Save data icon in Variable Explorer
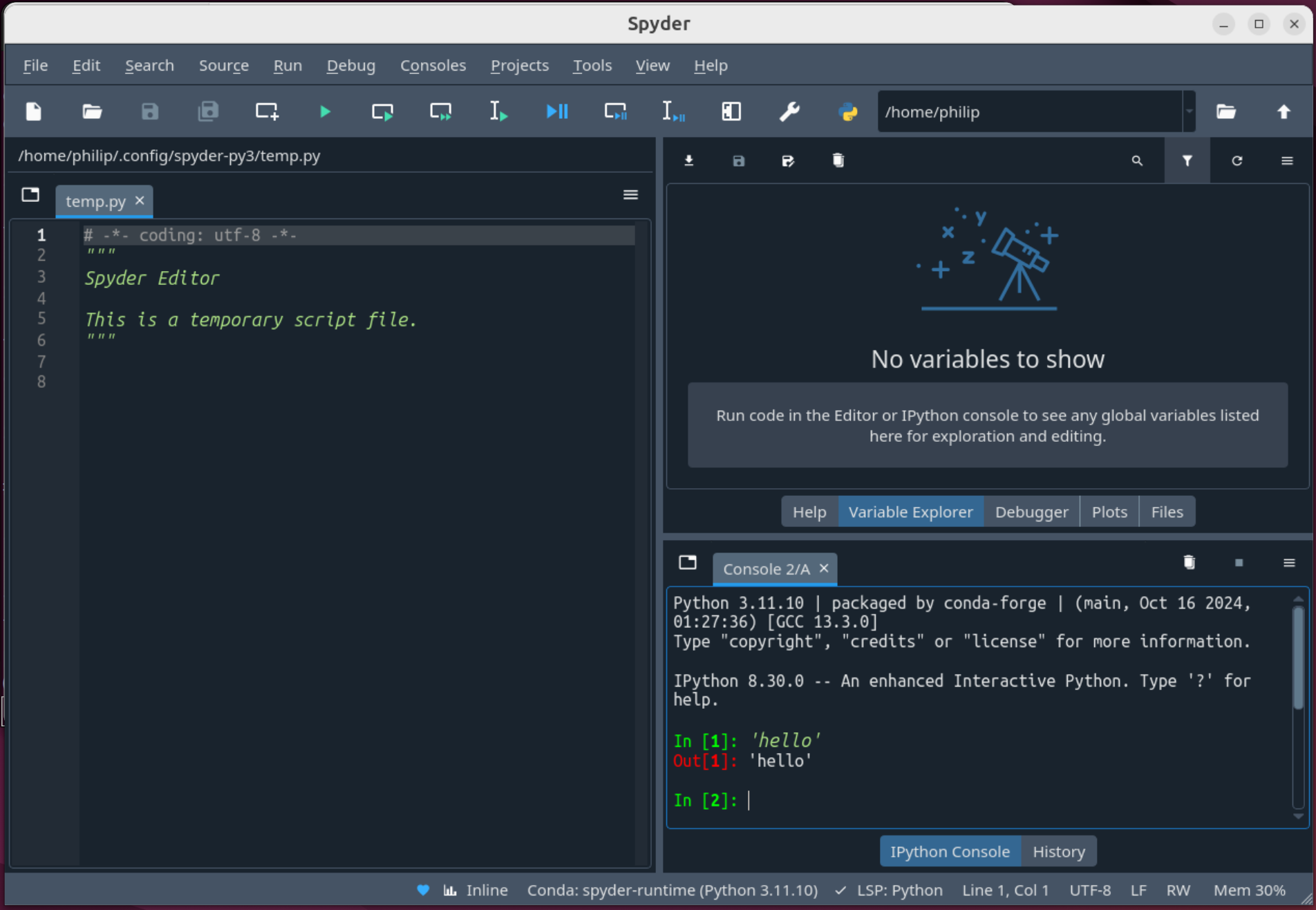This screenshot has height=910, width=1316. [739, 160]
